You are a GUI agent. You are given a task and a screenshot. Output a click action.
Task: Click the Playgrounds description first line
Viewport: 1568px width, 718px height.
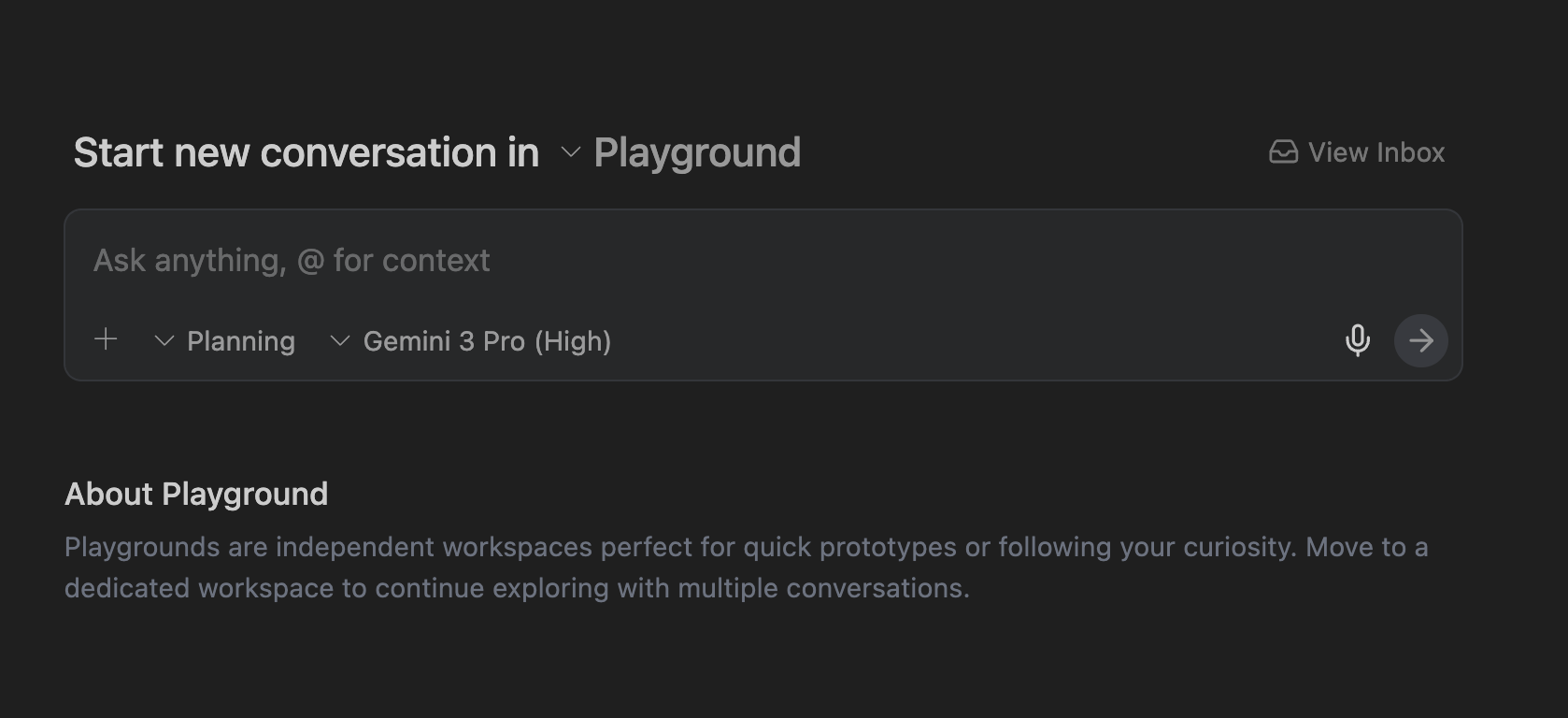tap(746, 547)
